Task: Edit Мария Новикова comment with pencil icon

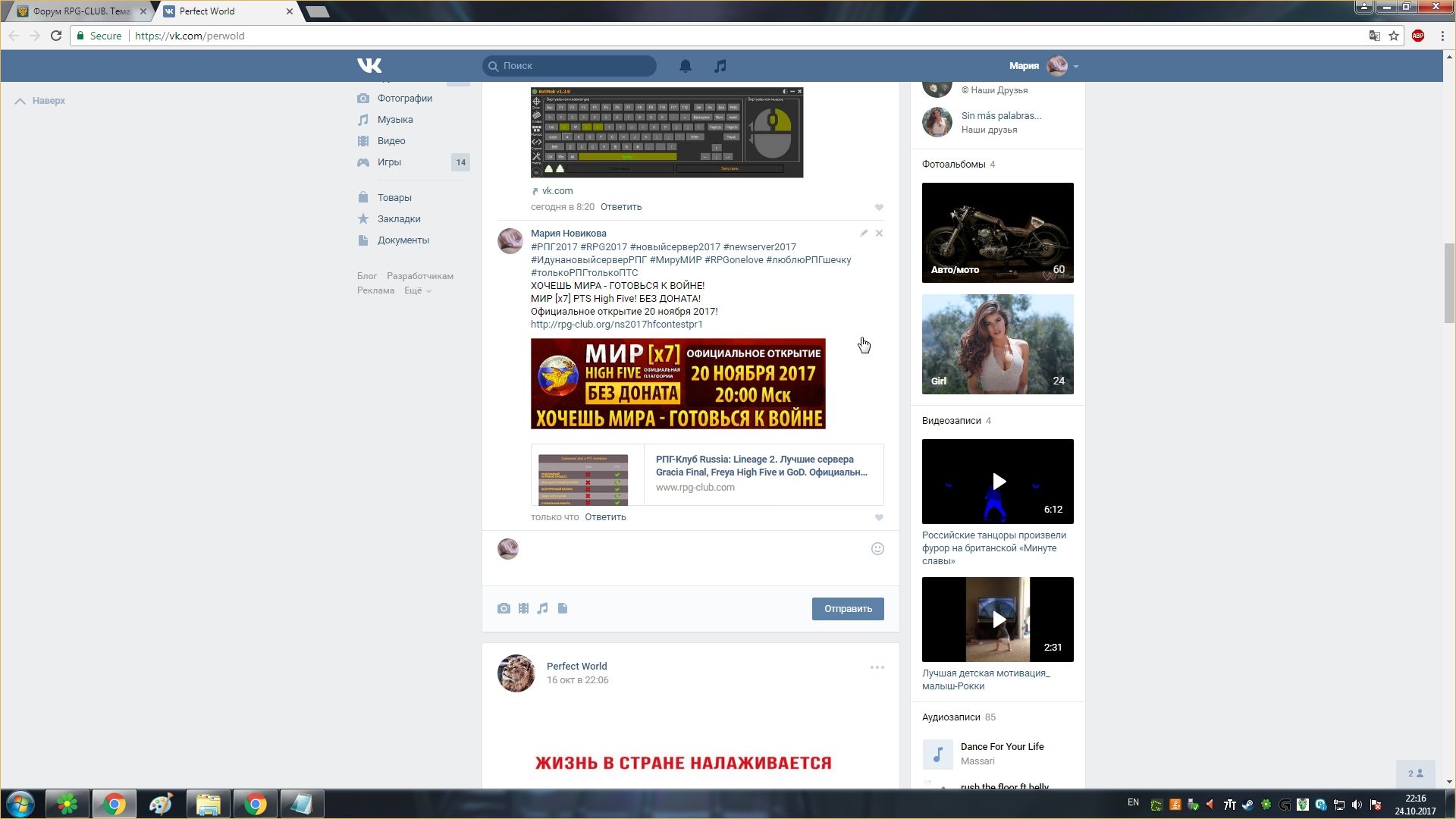Action: (x=864, y=234)
